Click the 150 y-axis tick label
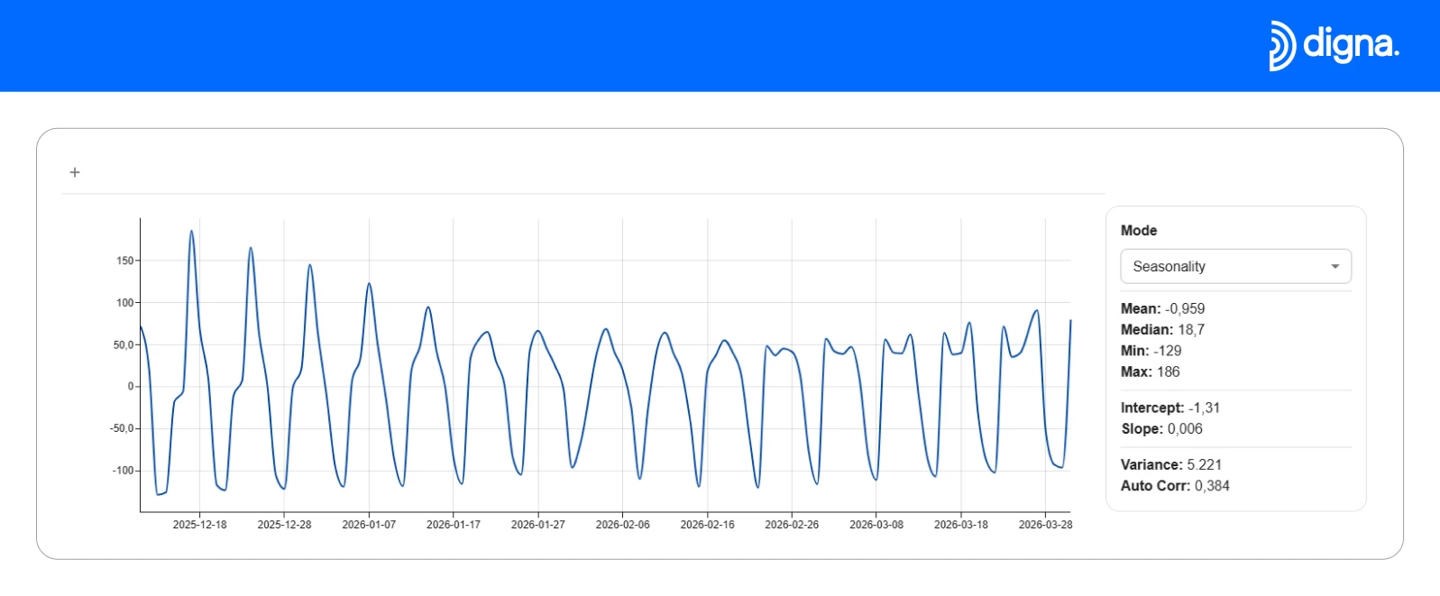This screenshot has width=1440, height=596. click(x=125, y=260)
